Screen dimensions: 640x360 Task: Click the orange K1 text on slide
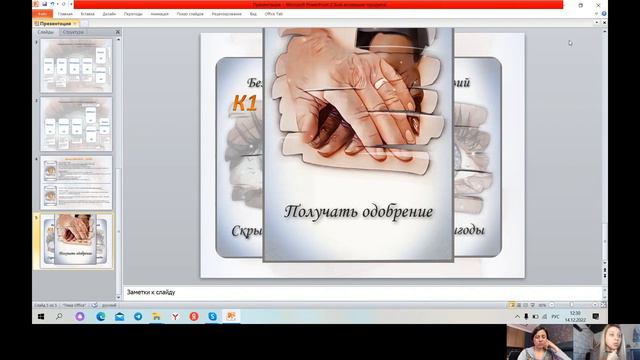pyautogui.click(x=244, y=103)
